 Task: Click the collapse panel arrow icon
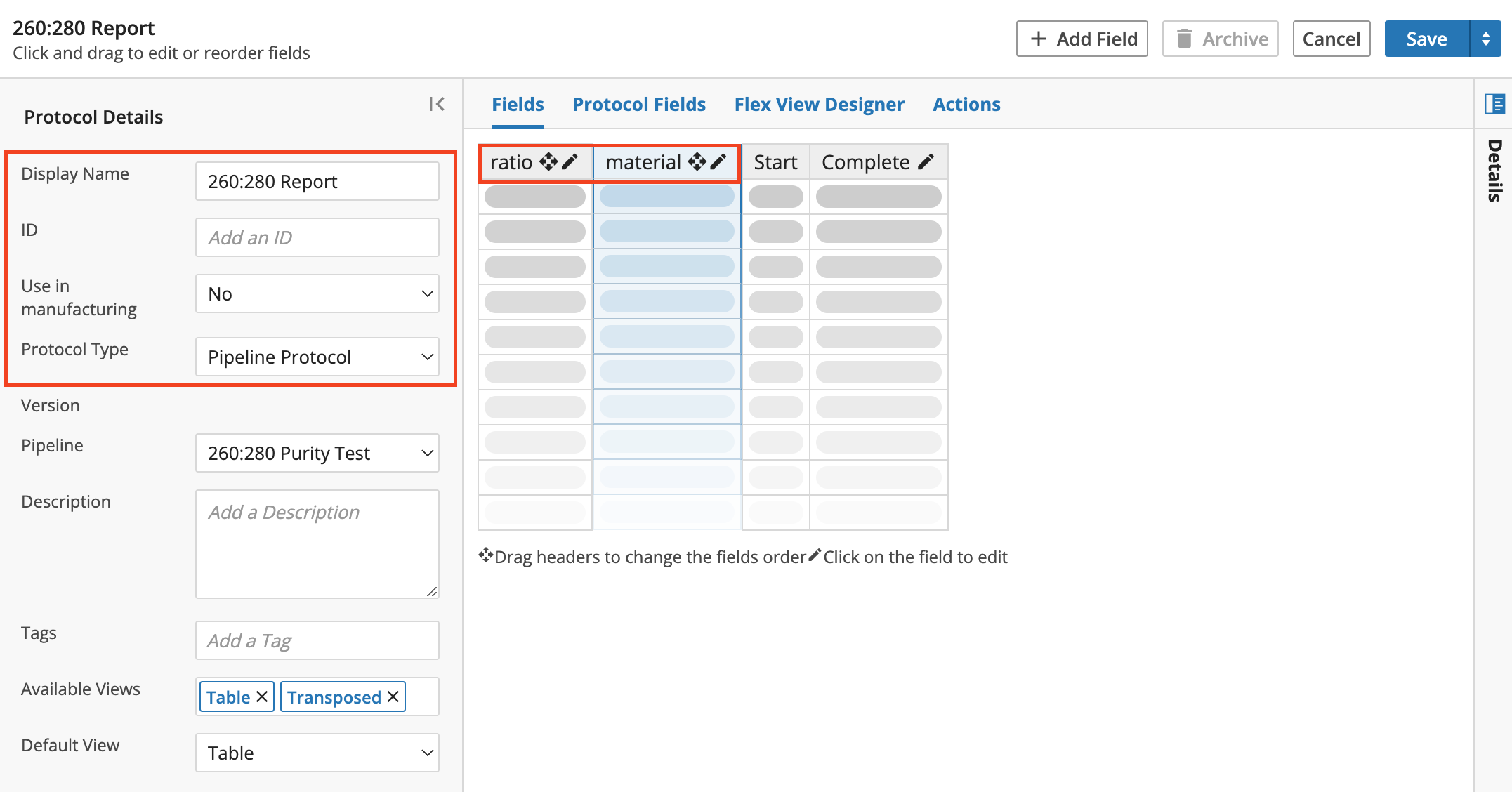click(x=437, y=103)
